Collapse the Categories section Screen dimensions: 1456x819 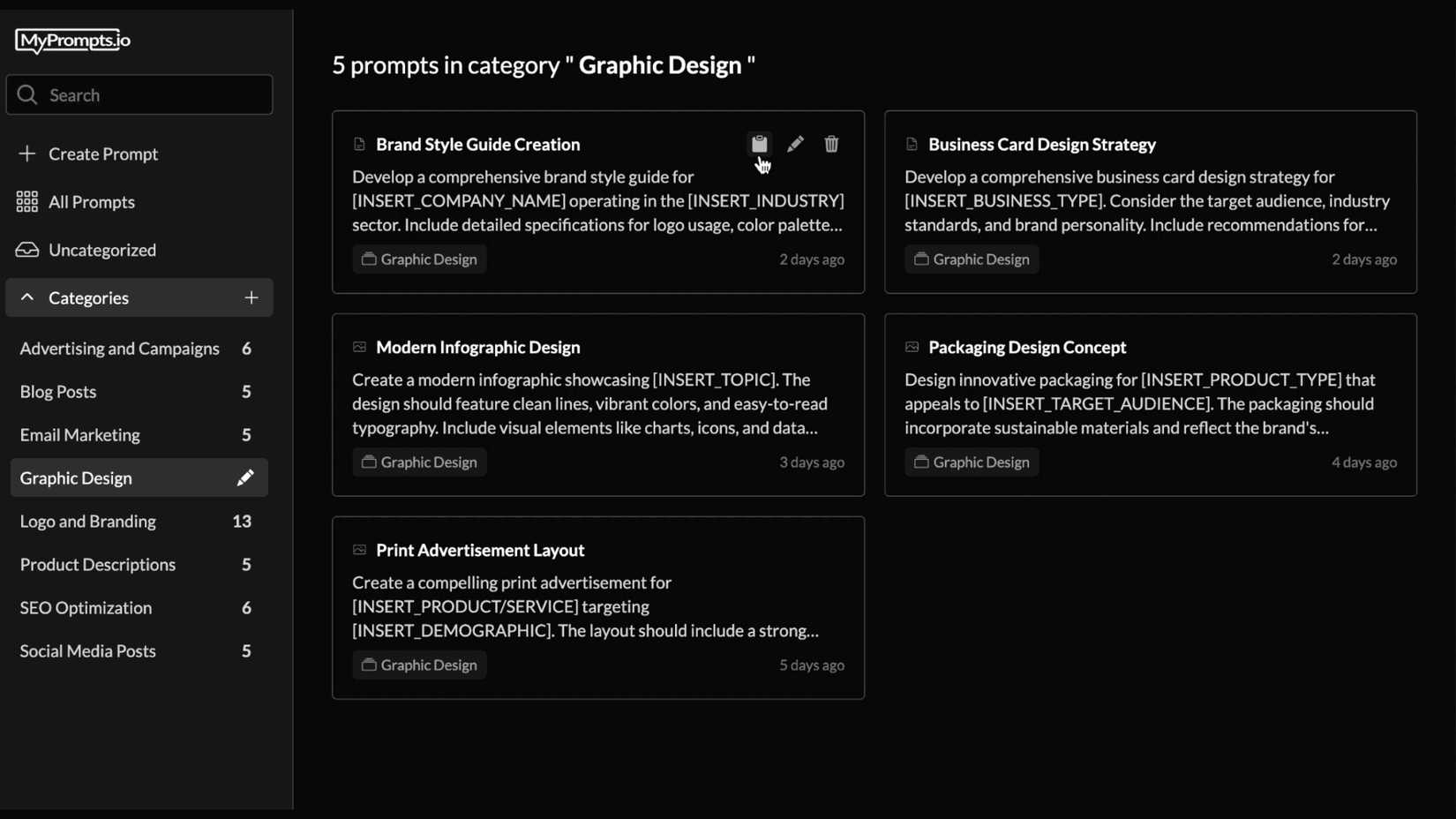(26, 297)
